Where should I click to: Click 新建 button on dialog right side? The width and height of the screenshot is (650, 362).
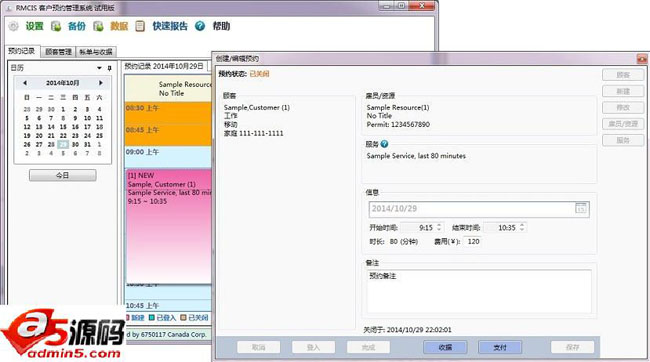(x=623, y=91)
